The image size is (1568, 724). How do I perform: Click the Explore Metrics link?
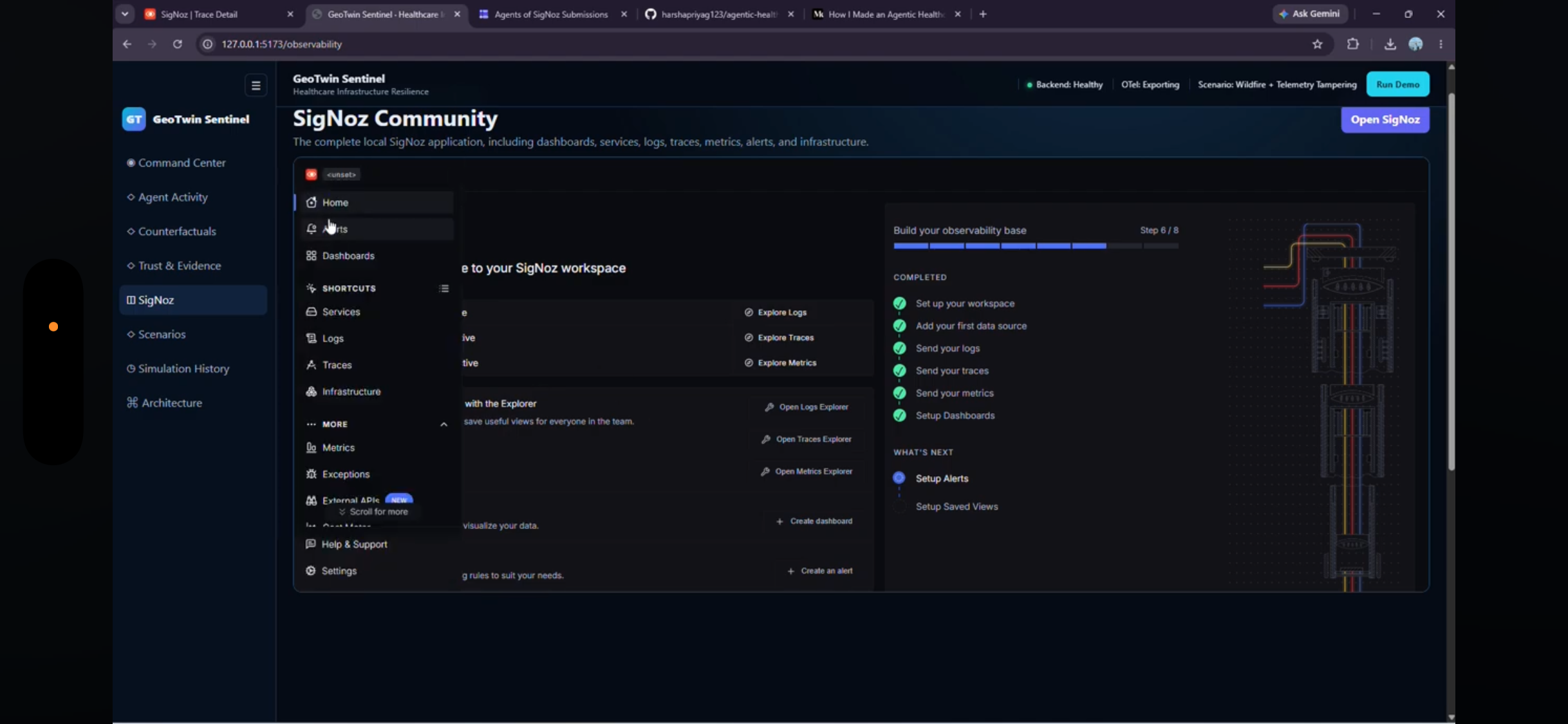[780, 363]
